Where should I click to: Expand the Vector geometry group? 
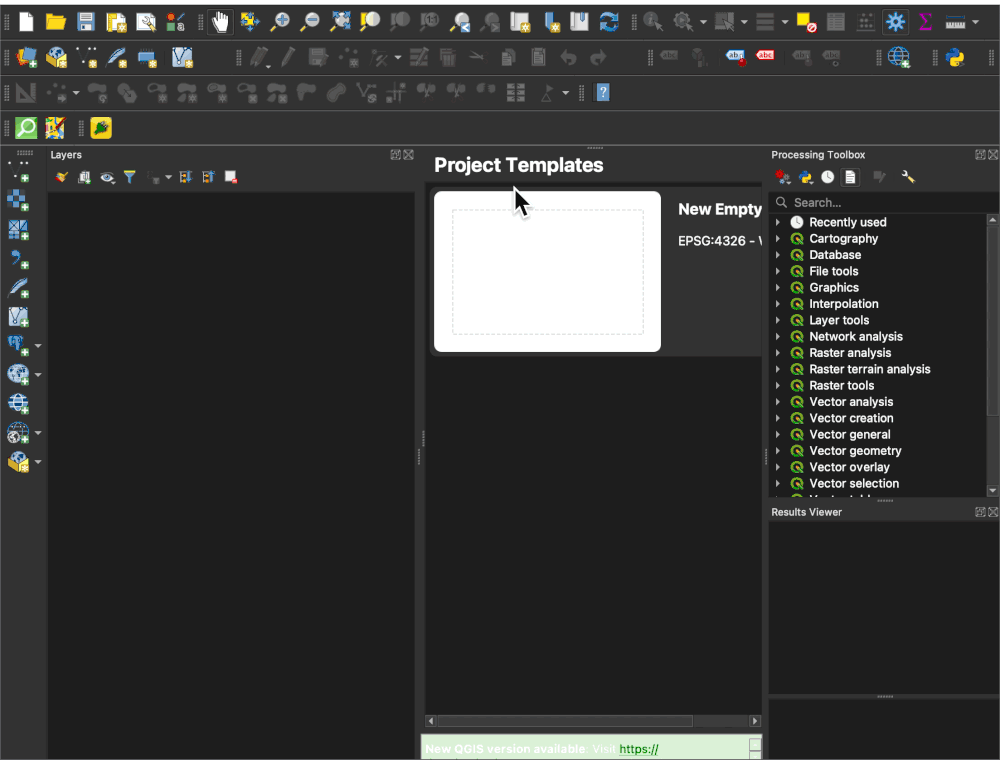[x=778, y=451]
